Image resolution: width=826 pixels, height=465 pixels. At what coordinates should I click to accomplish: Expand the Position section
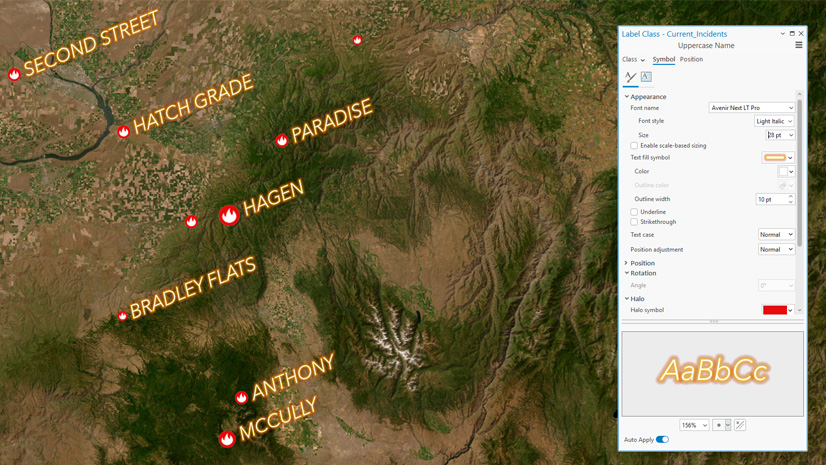(x=626, y=263)
